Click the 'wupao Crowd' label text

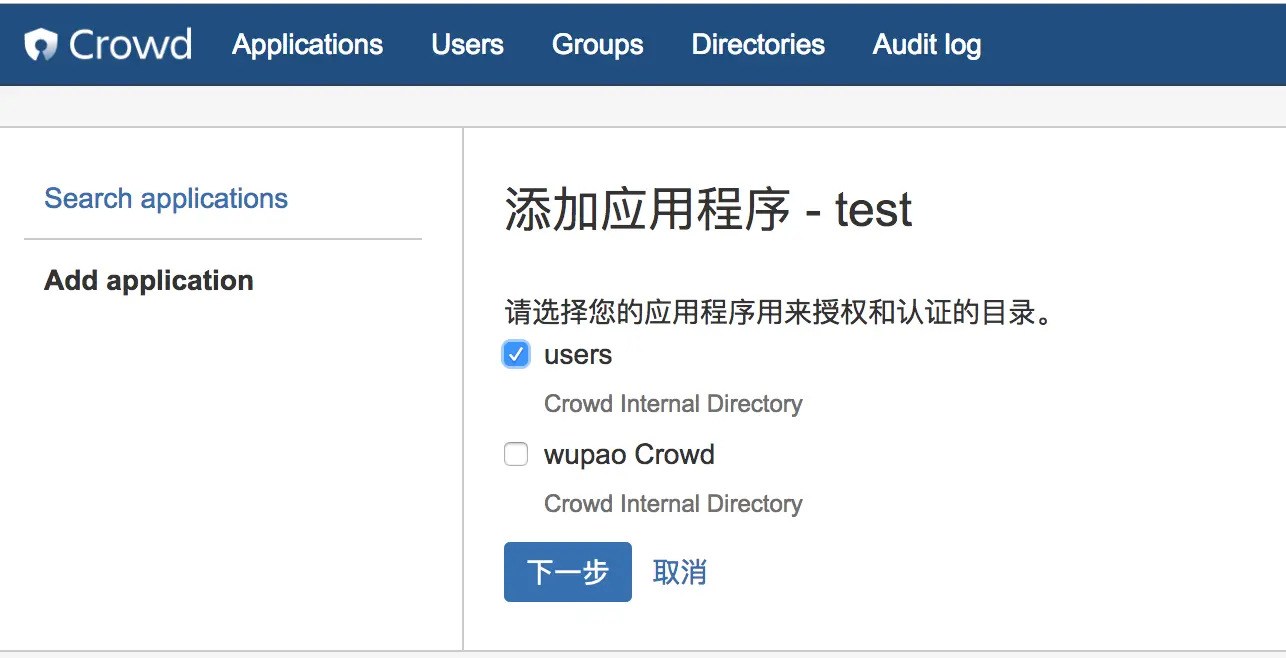point(629,455)
